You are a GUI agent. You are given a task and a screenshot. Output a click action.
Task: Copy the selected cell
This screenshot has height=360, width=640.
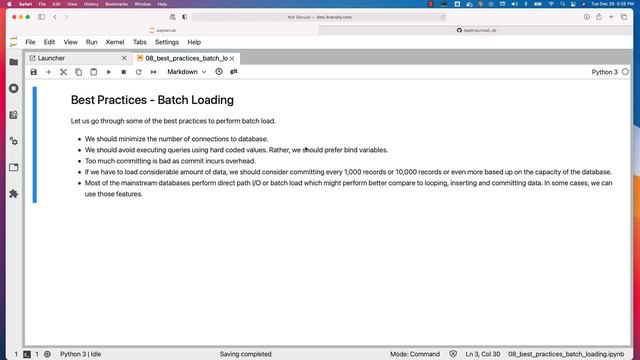[x=78, y=72]
